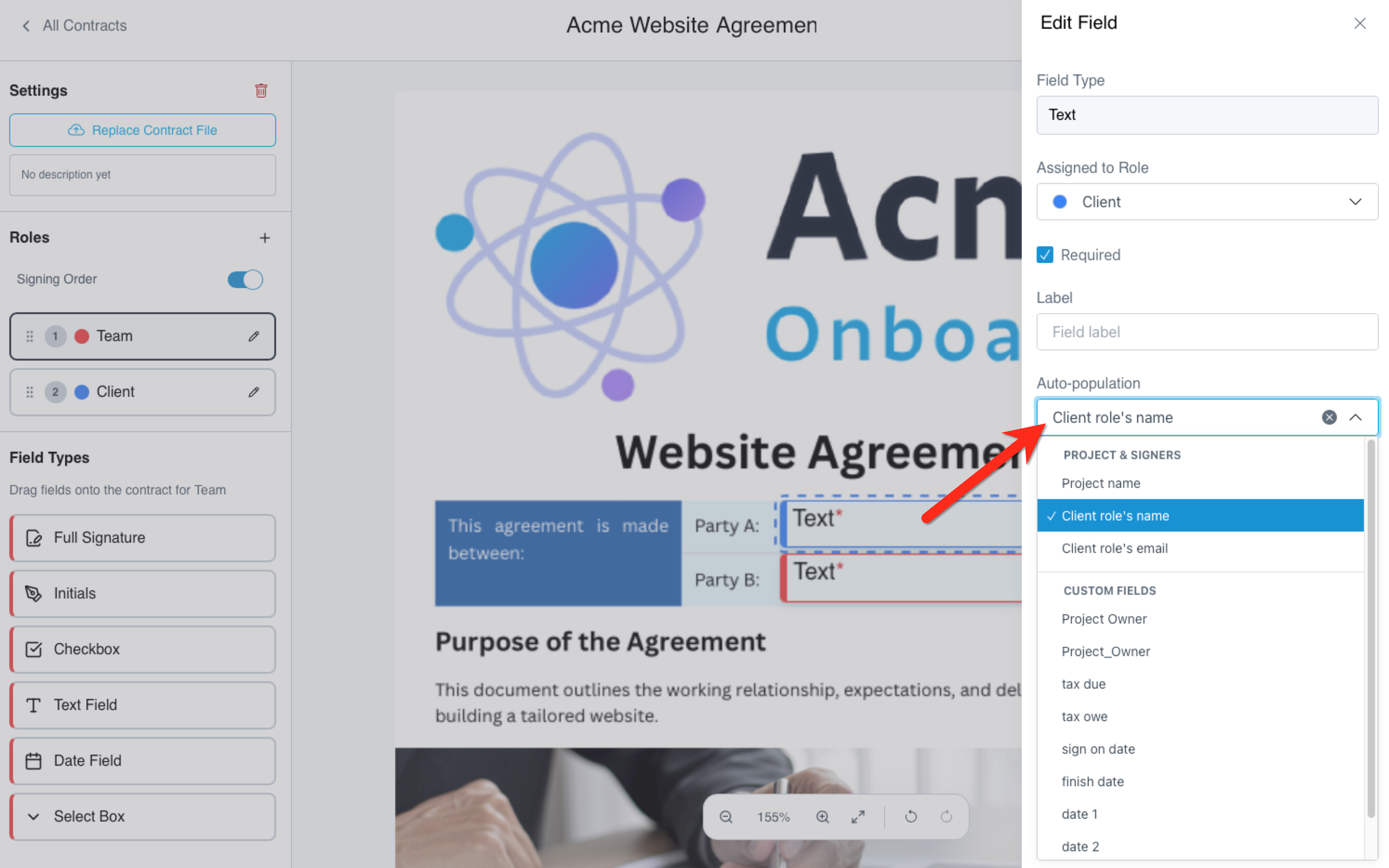Edit the Team role pencil icon

coord(254,336)
